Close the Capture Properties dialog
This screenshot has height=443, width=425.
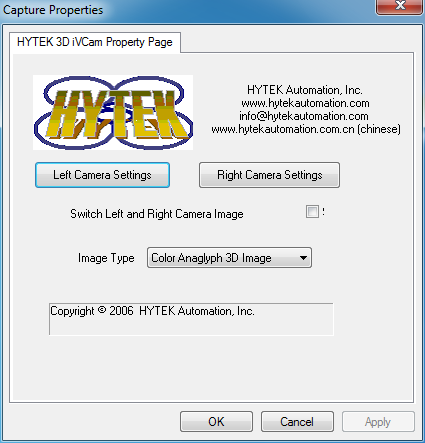(x=400, y=6)
